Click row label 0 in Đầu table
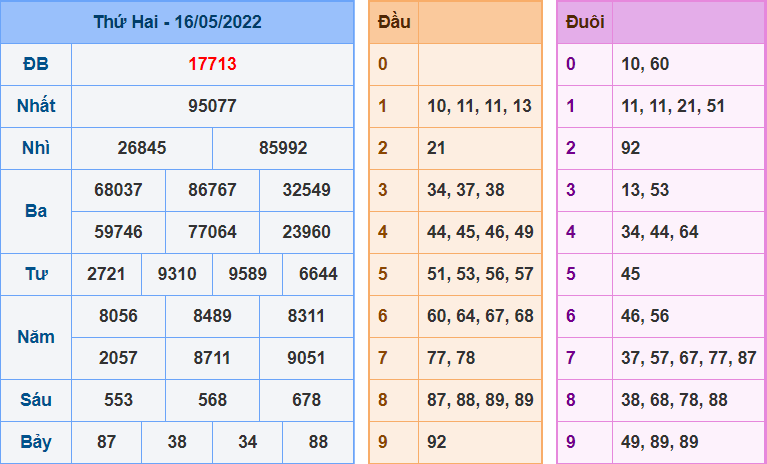This screenshot has height=464, width=767. click(383, 64)
